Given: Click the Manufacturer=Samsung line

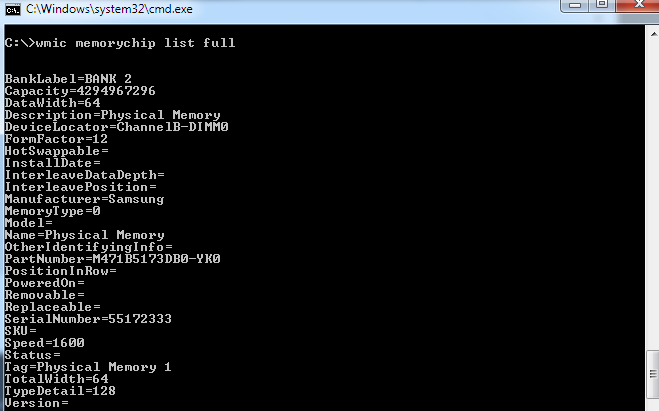Looking at the screenshot, I should tap(84, 199).
